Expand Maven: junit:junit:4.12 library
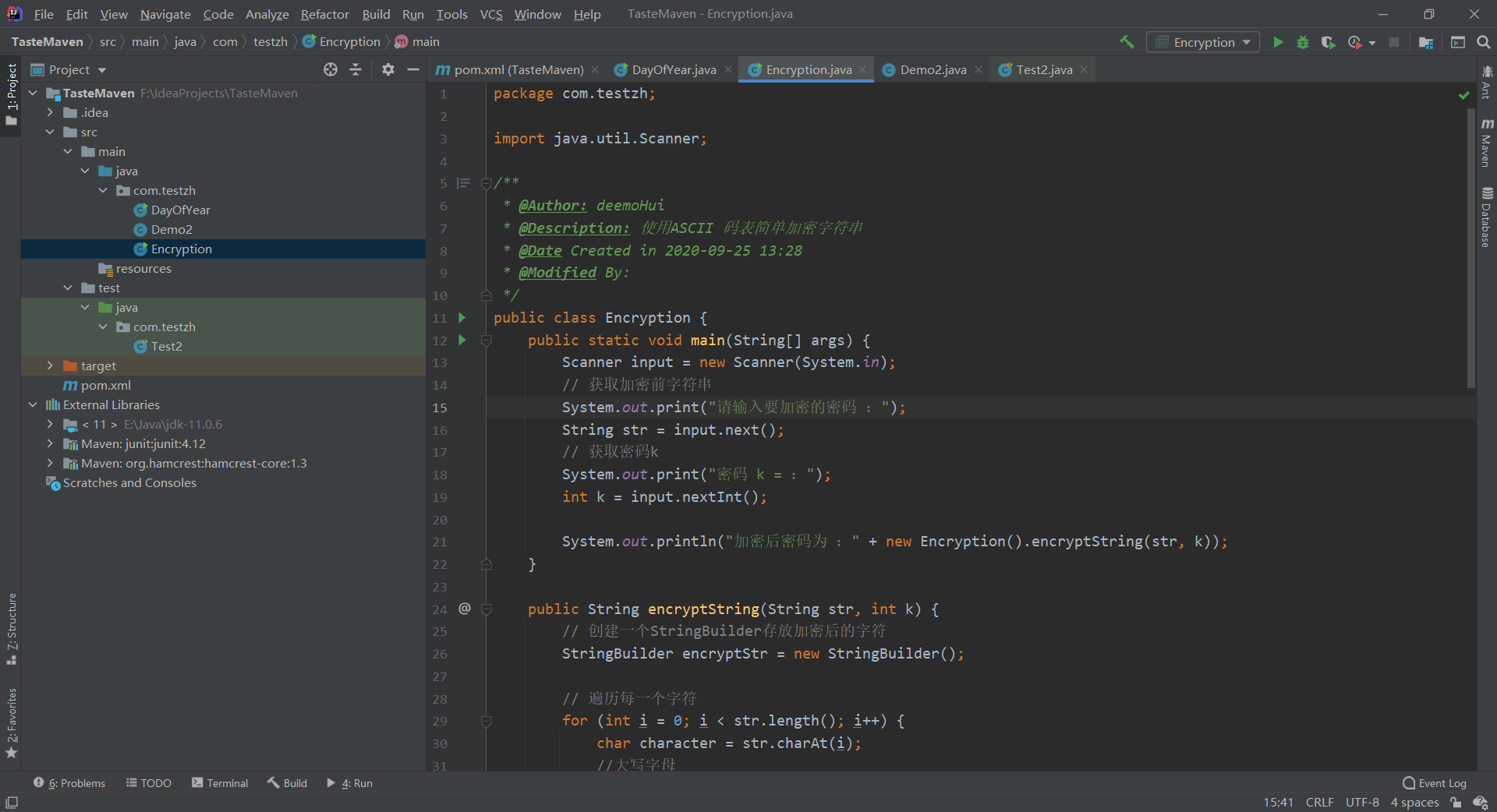 (x=50, y=443)
